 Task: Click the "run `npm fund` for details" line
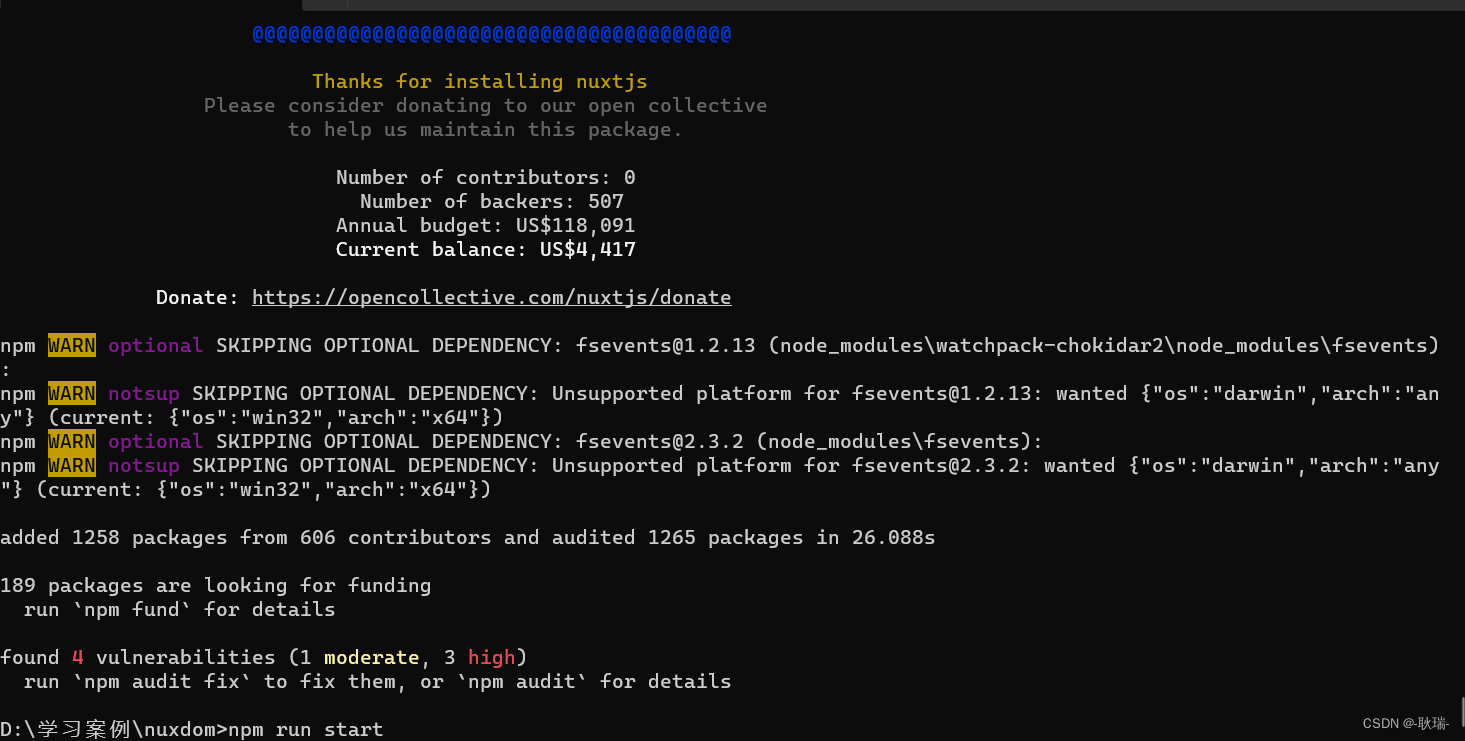(180, 610)
